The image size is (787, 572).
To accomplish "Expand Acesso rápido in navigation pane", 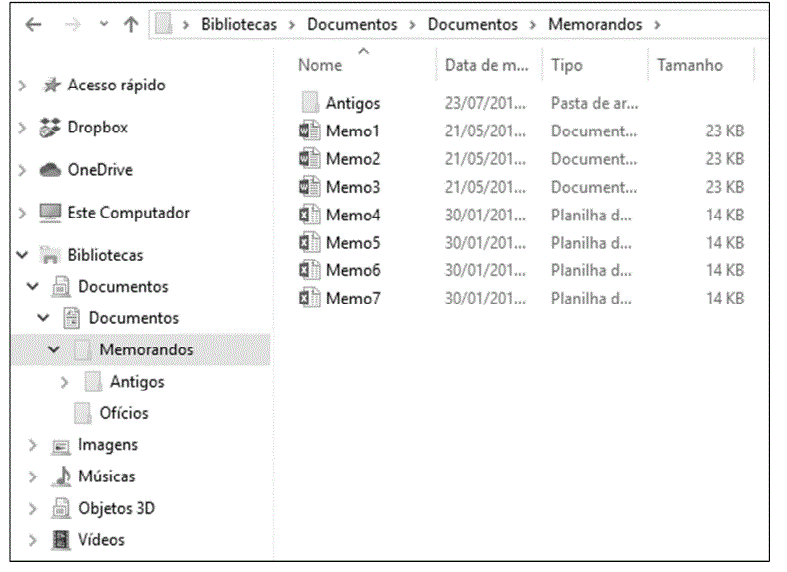I will (22, 86).
